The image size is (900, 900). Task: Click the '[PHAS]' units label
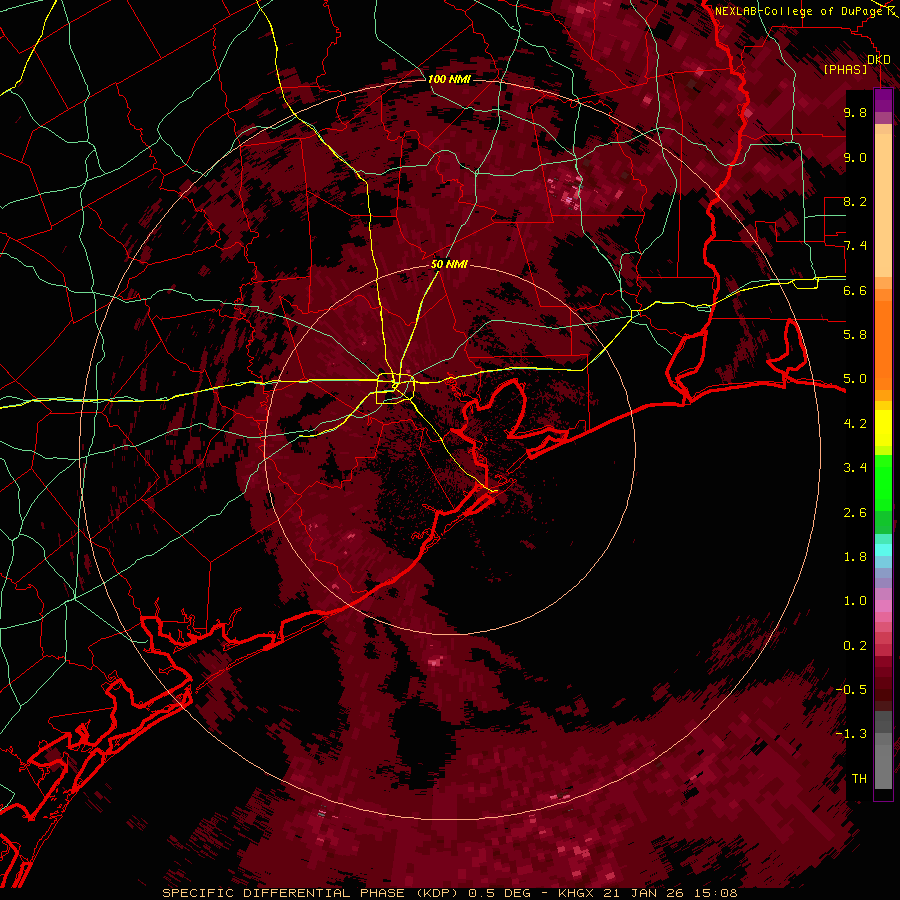pyautogui.click(x=845, y=70)
